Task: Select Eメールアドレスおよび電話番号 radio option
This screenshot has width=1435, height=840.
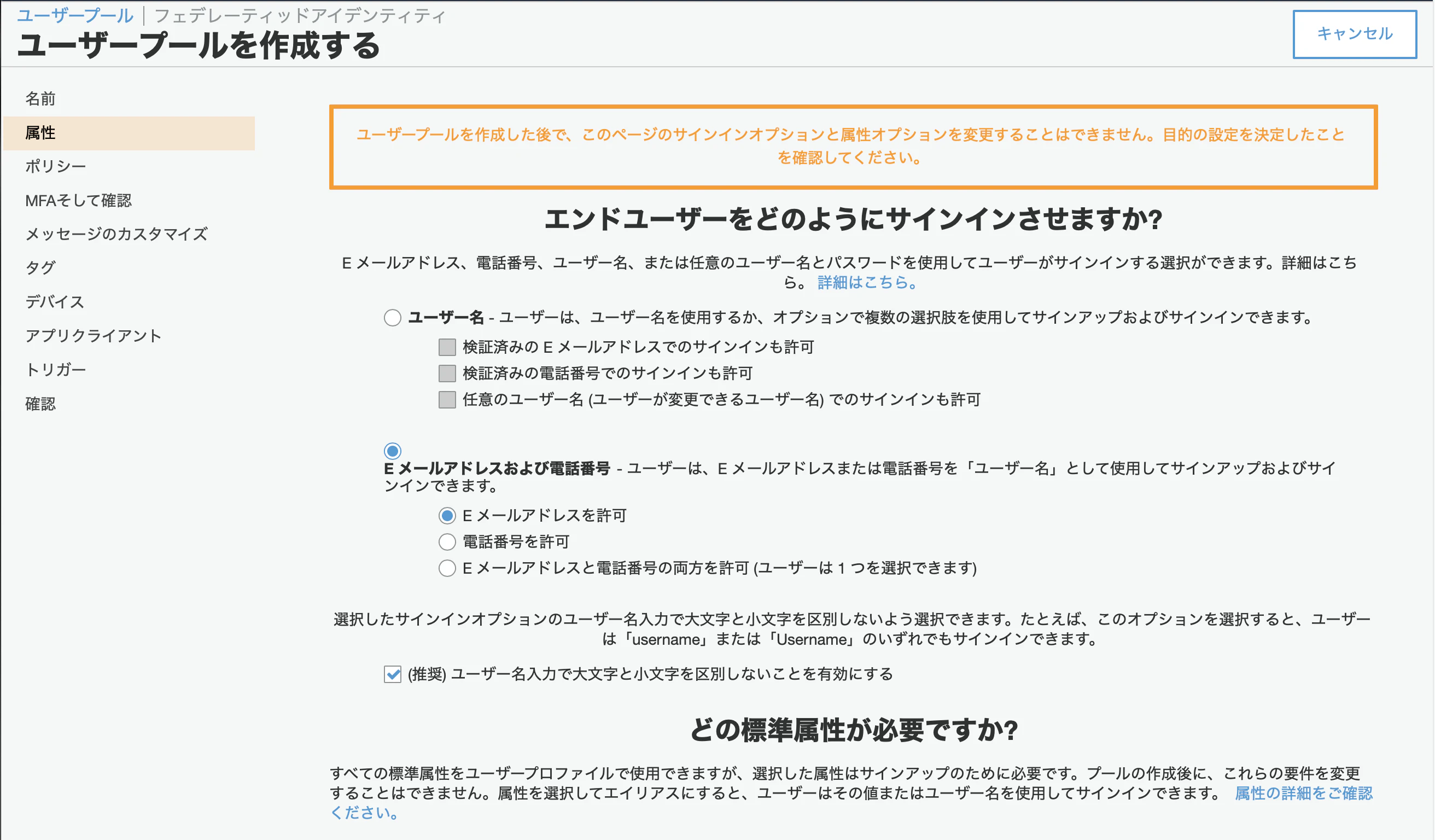Action: [x=392, y=451]
